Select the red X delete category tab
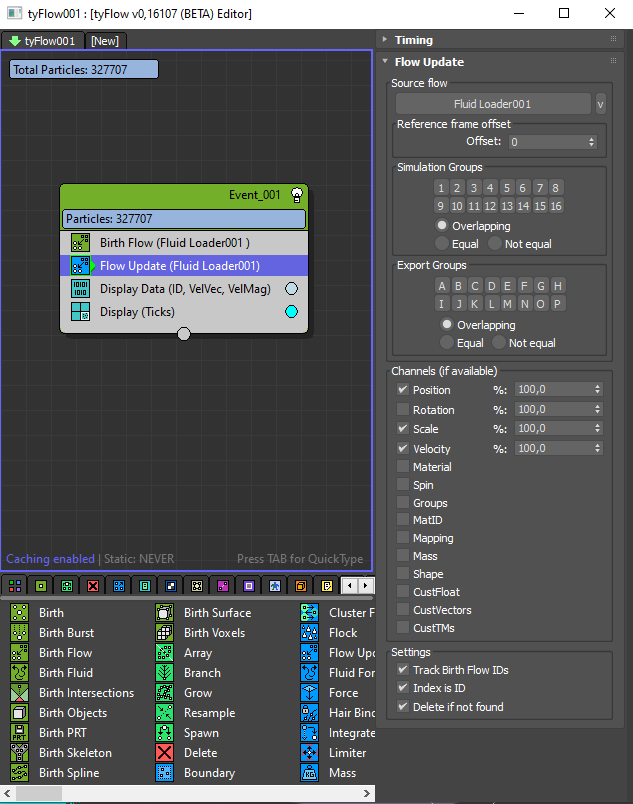The height and width of the screenshot is (804, 633). point(93,586)
